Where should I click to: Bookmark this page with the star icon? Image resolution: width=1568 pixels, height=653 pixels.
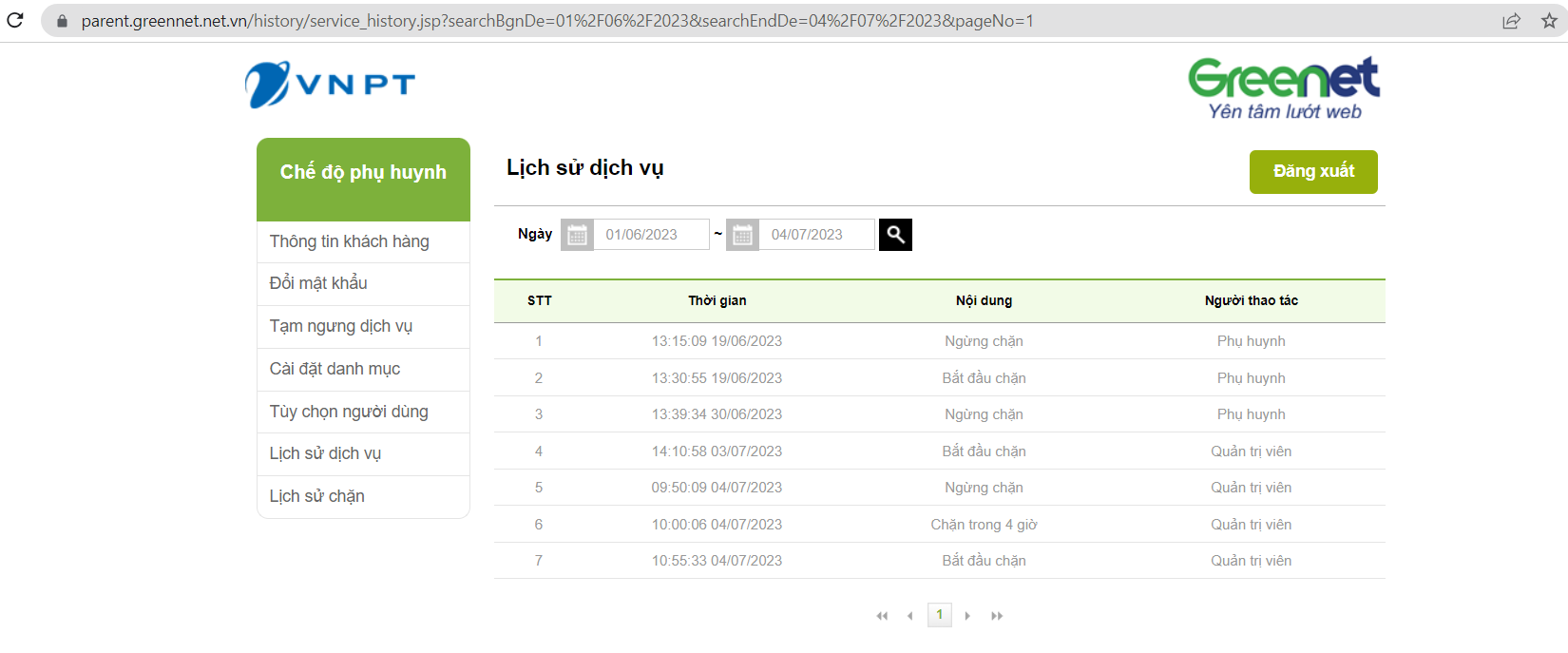coord(1549,21)
